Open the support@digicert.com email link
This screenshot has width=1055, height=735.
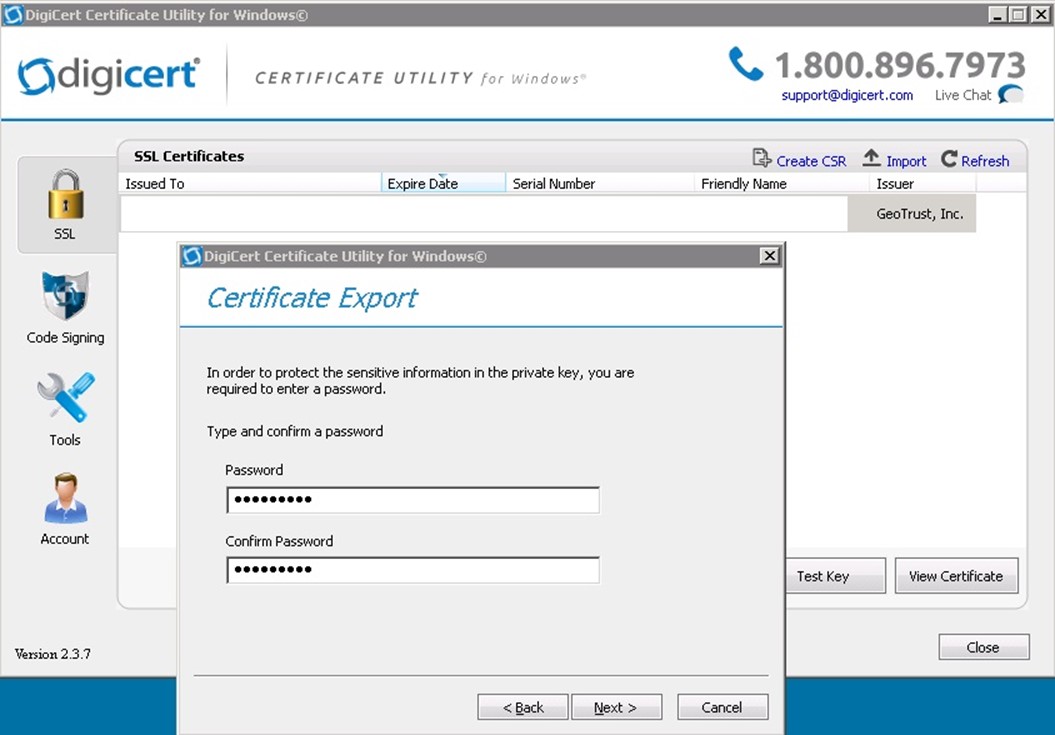click(847, 95)
